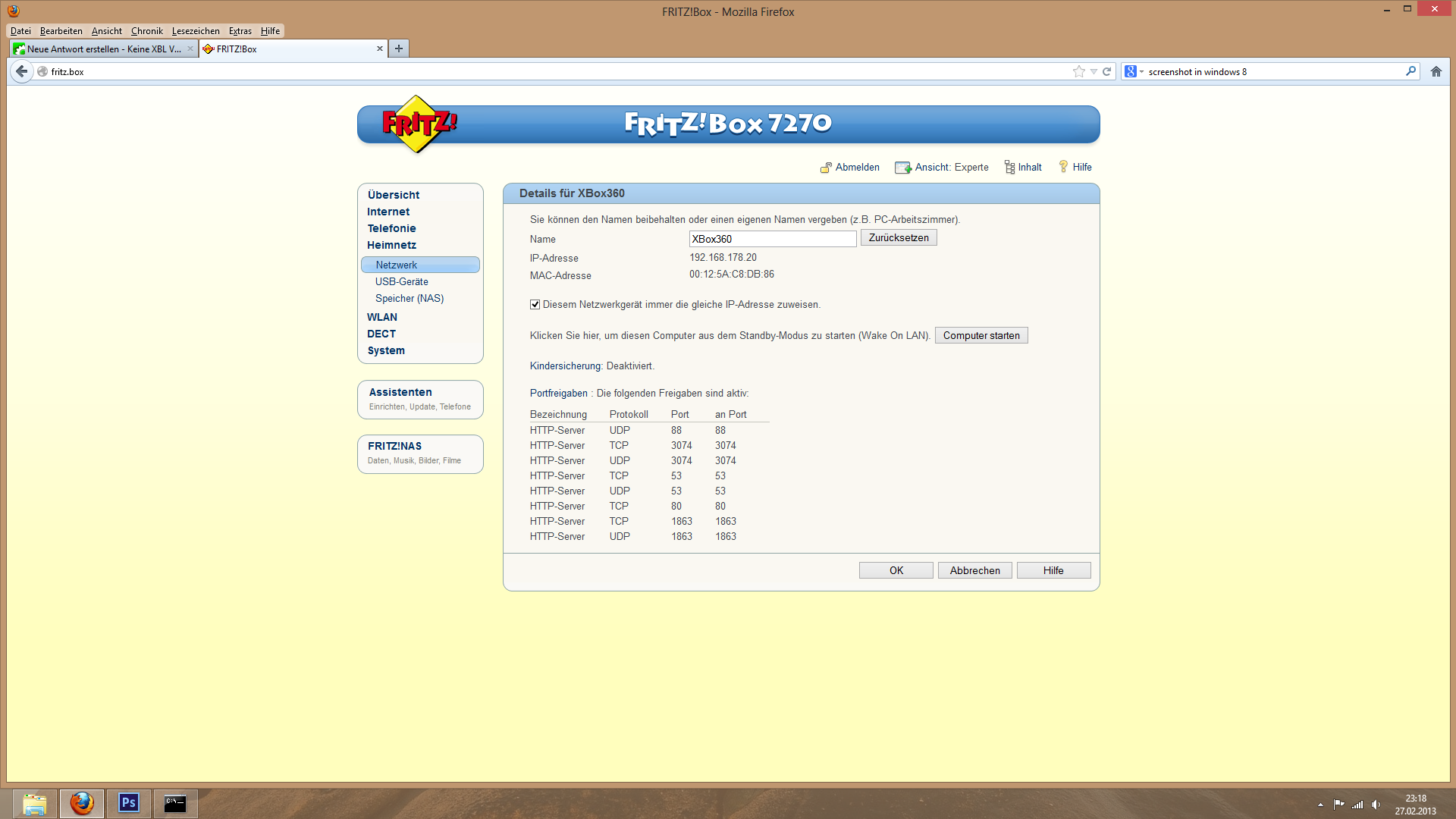Viewport: 1456px width, 819px height.
Task: Open the Inhalt sitemap icon
Action: [x=1009, y=168]
